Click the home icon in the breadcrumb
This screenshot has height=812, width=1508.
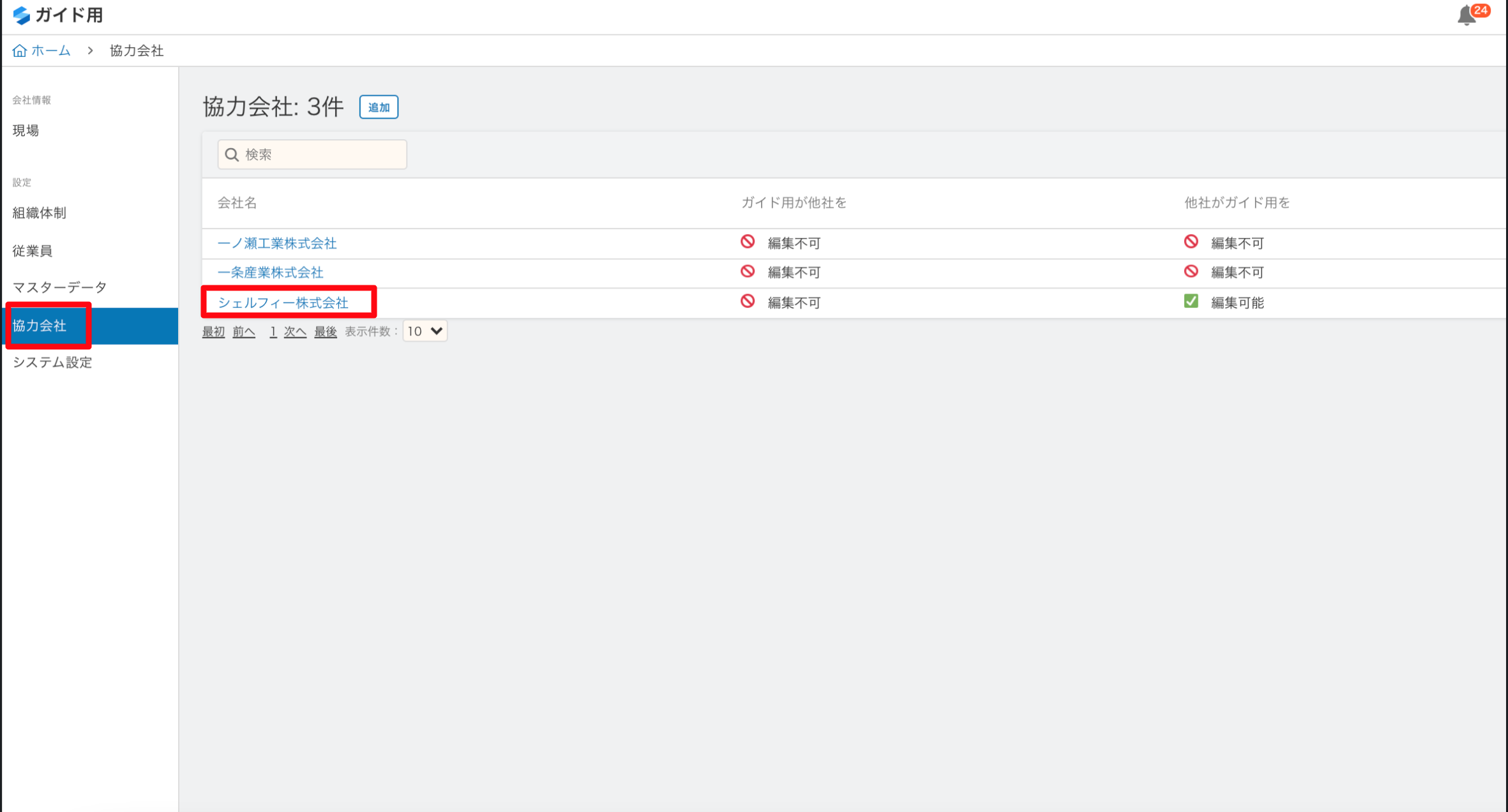[20, 50]
